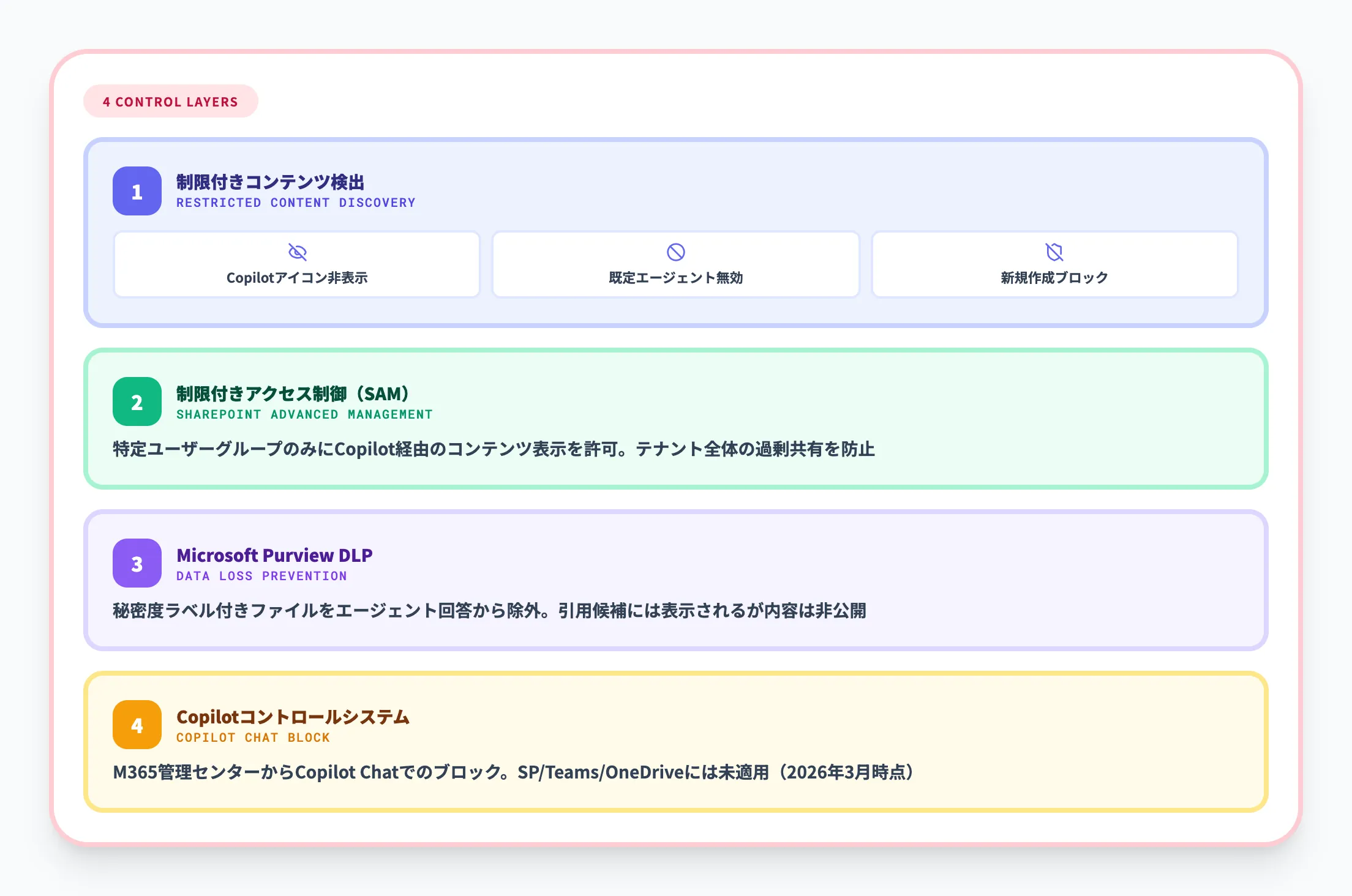Click the COPILOT CHAT BLOCK subtitle
The width and height of the screenshot is (1352, 896).
pos(253,737)
